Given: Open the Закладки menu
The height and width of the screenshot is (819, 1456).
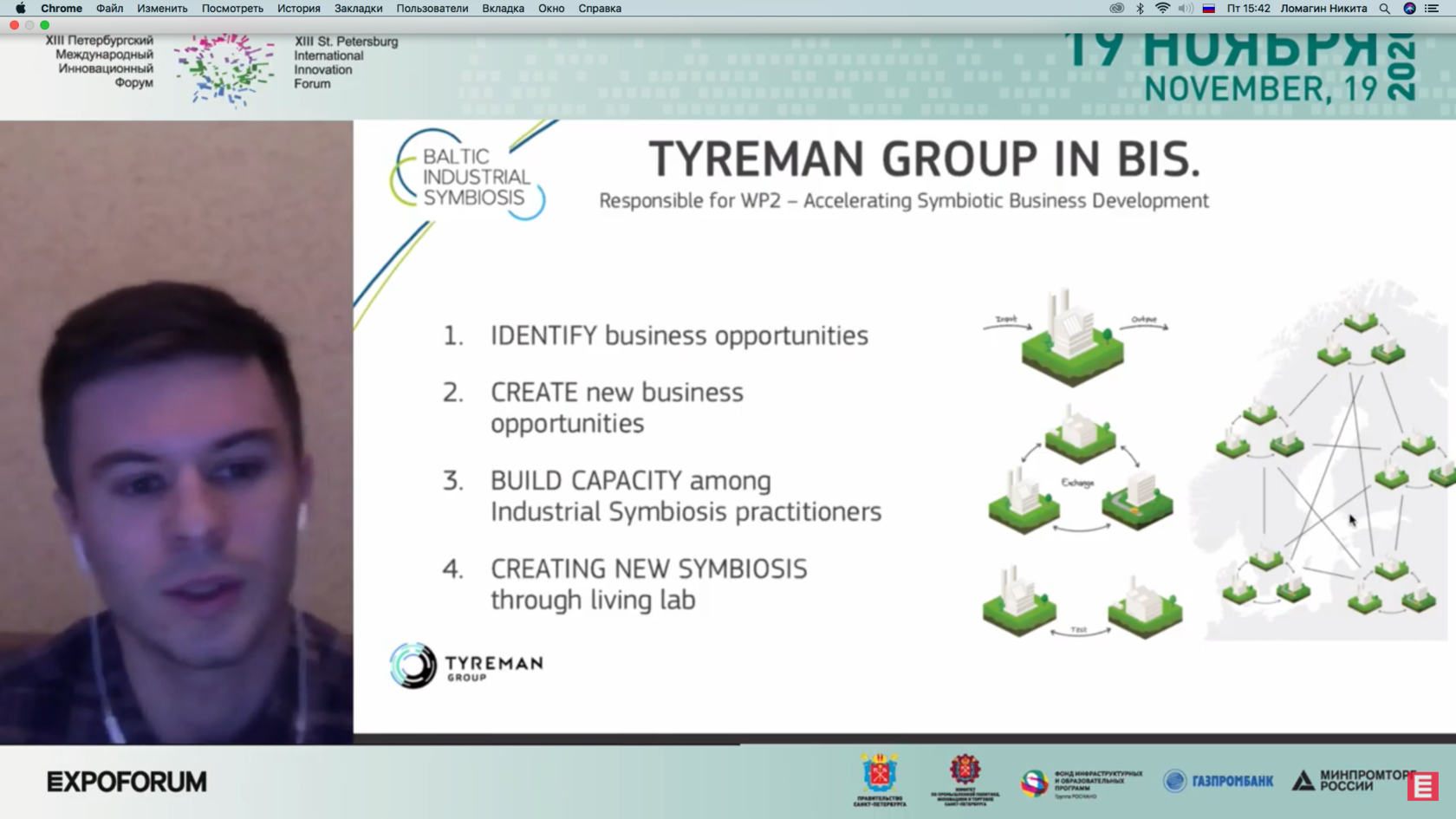Looking at the screenshot, I should (358, 8).
